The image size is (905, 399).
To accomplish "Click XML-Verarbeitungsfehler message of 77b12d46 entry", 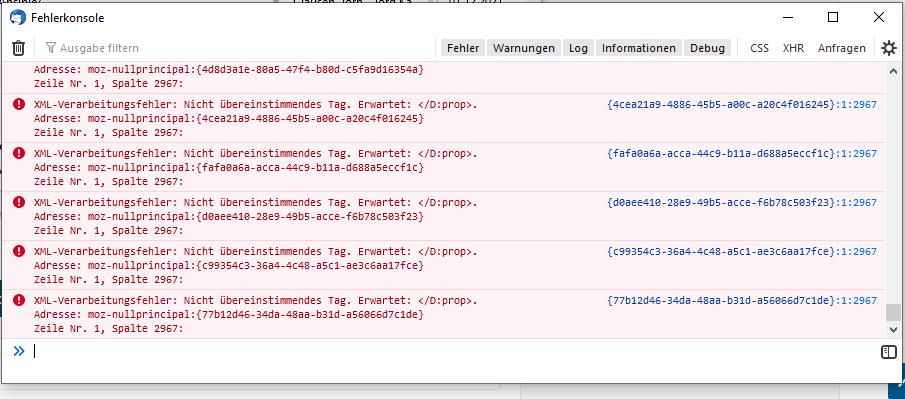I will pos(256,301).
